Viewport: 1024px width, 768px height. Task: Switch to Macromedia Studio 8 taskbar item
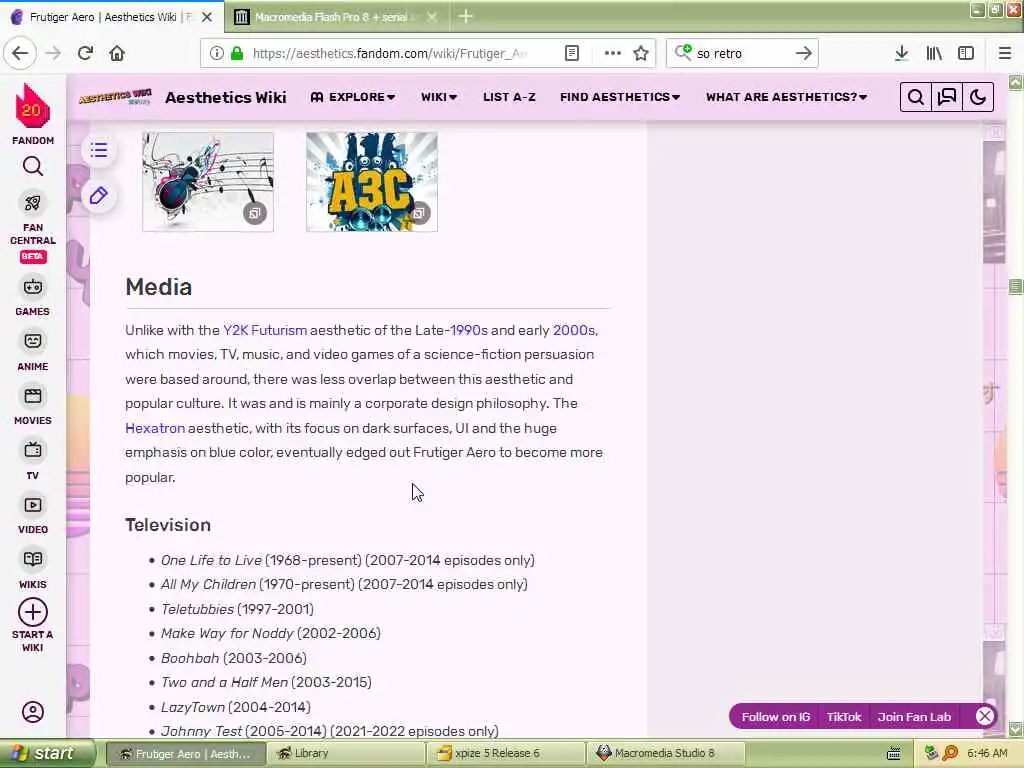pos(666,753)
